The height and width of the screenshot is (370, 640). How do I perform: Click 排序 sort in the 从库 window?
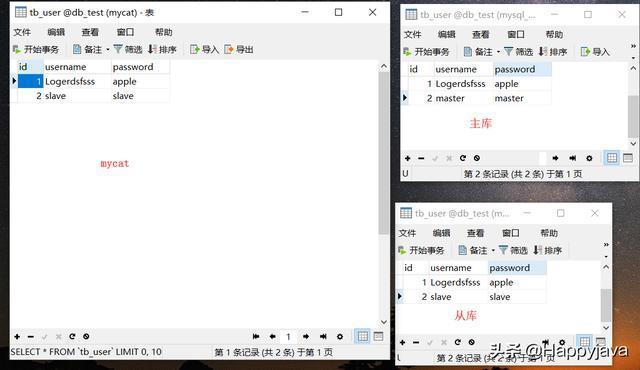[548, 250]
